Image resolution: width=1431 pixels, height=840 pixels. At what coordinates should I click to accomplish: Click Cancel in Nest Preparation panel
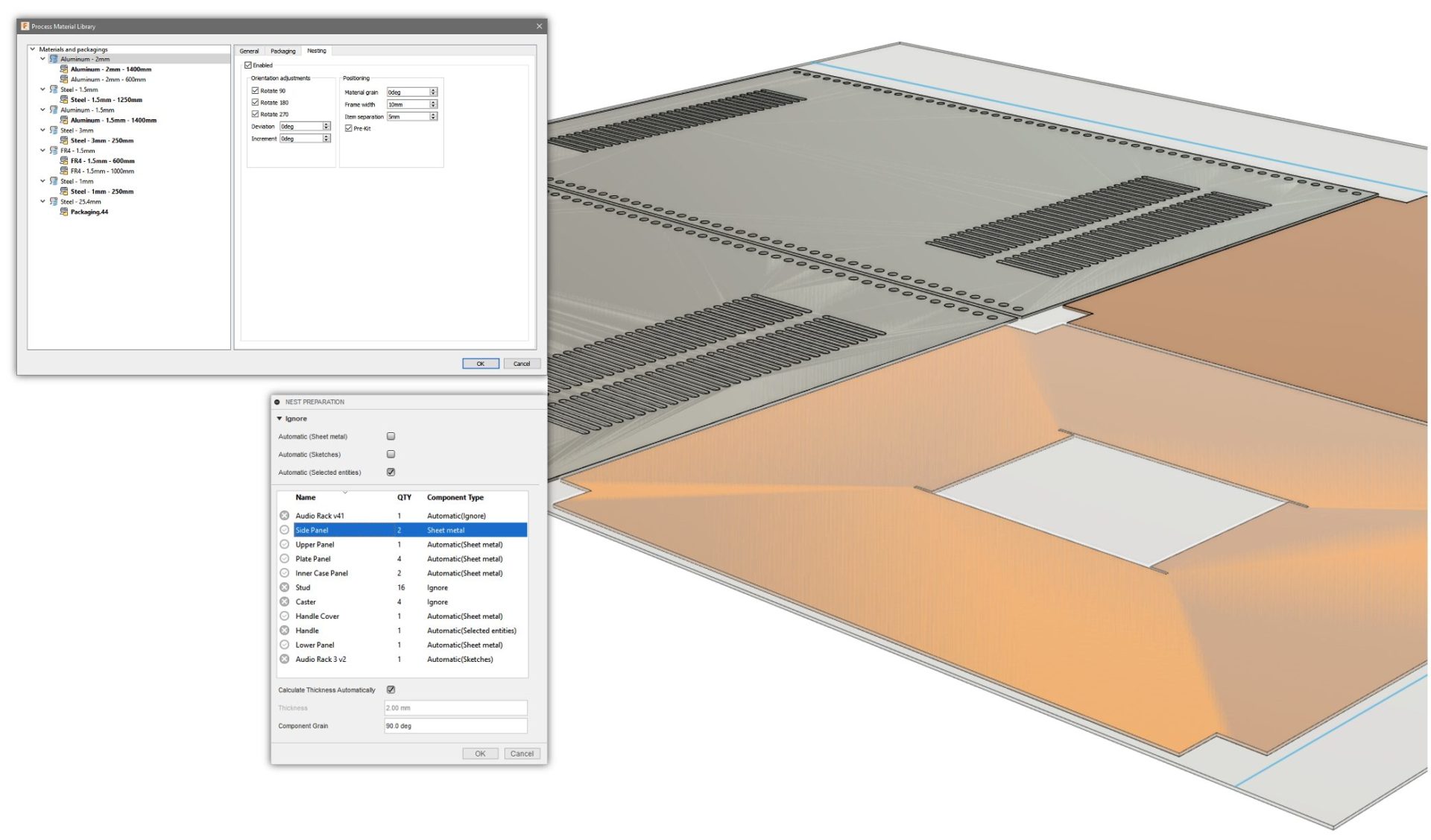521,754
